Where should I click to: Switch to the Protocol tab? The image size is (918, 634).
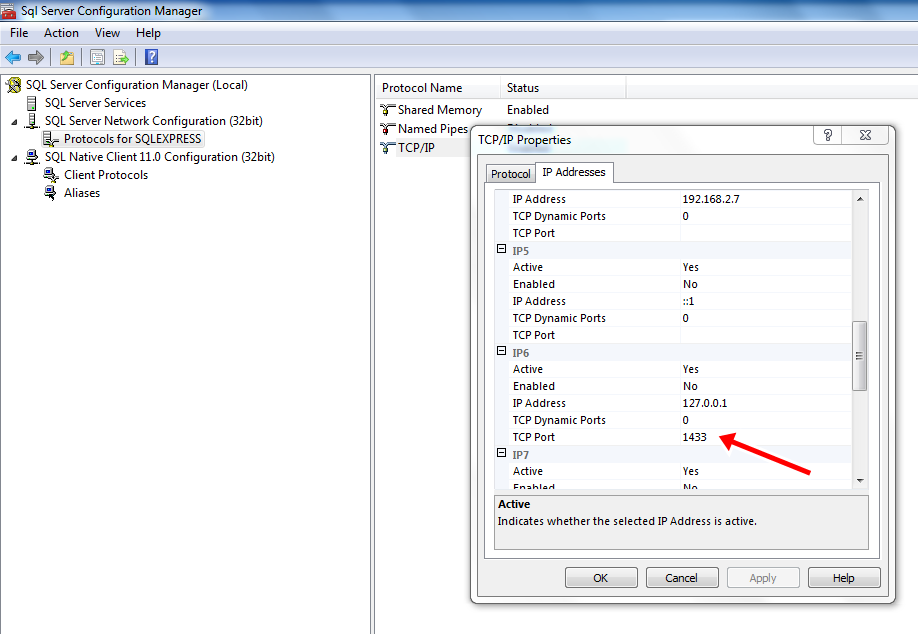click(511, 174)
